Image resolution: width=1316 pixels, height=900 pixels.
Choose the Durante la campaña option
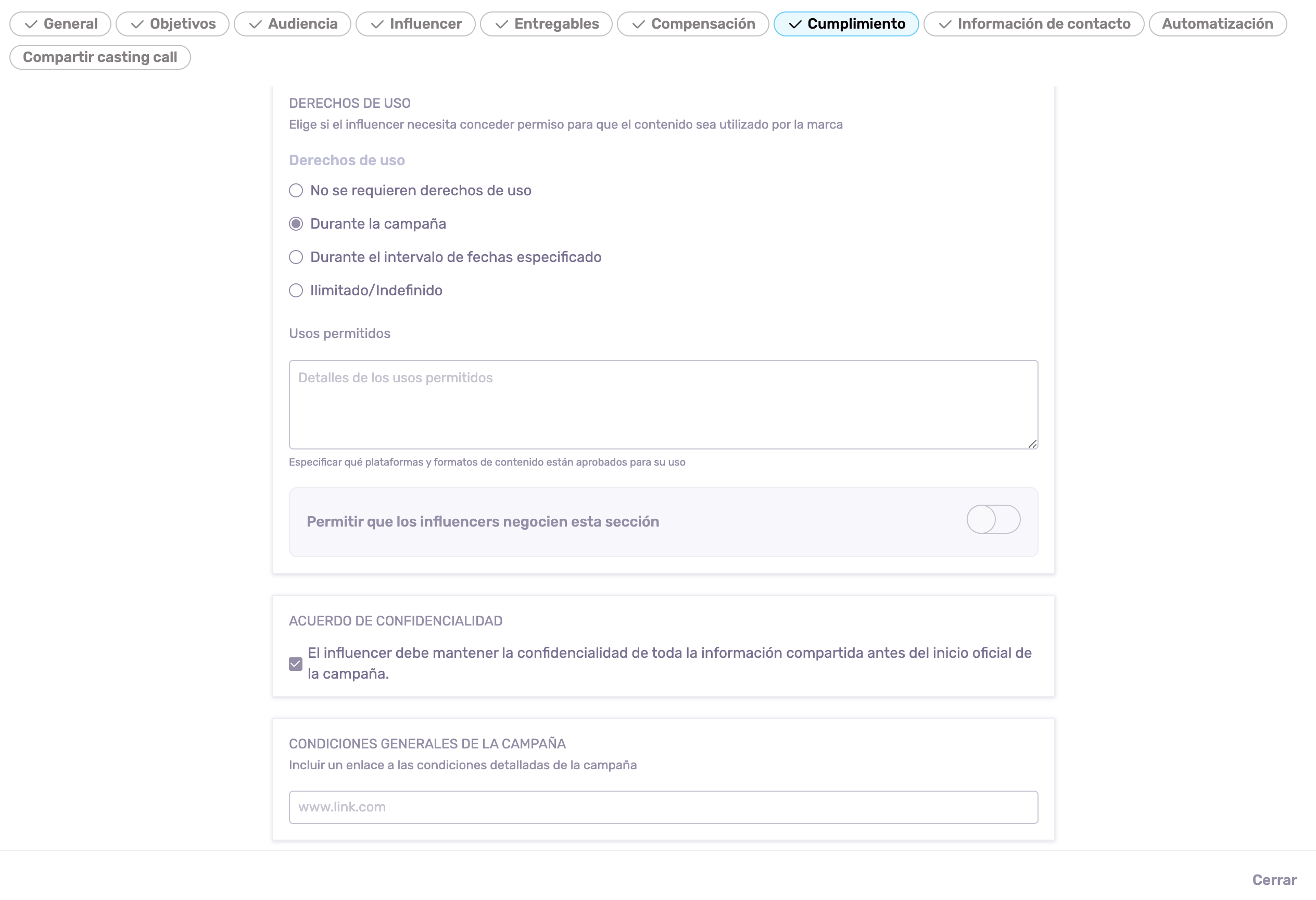296,224
